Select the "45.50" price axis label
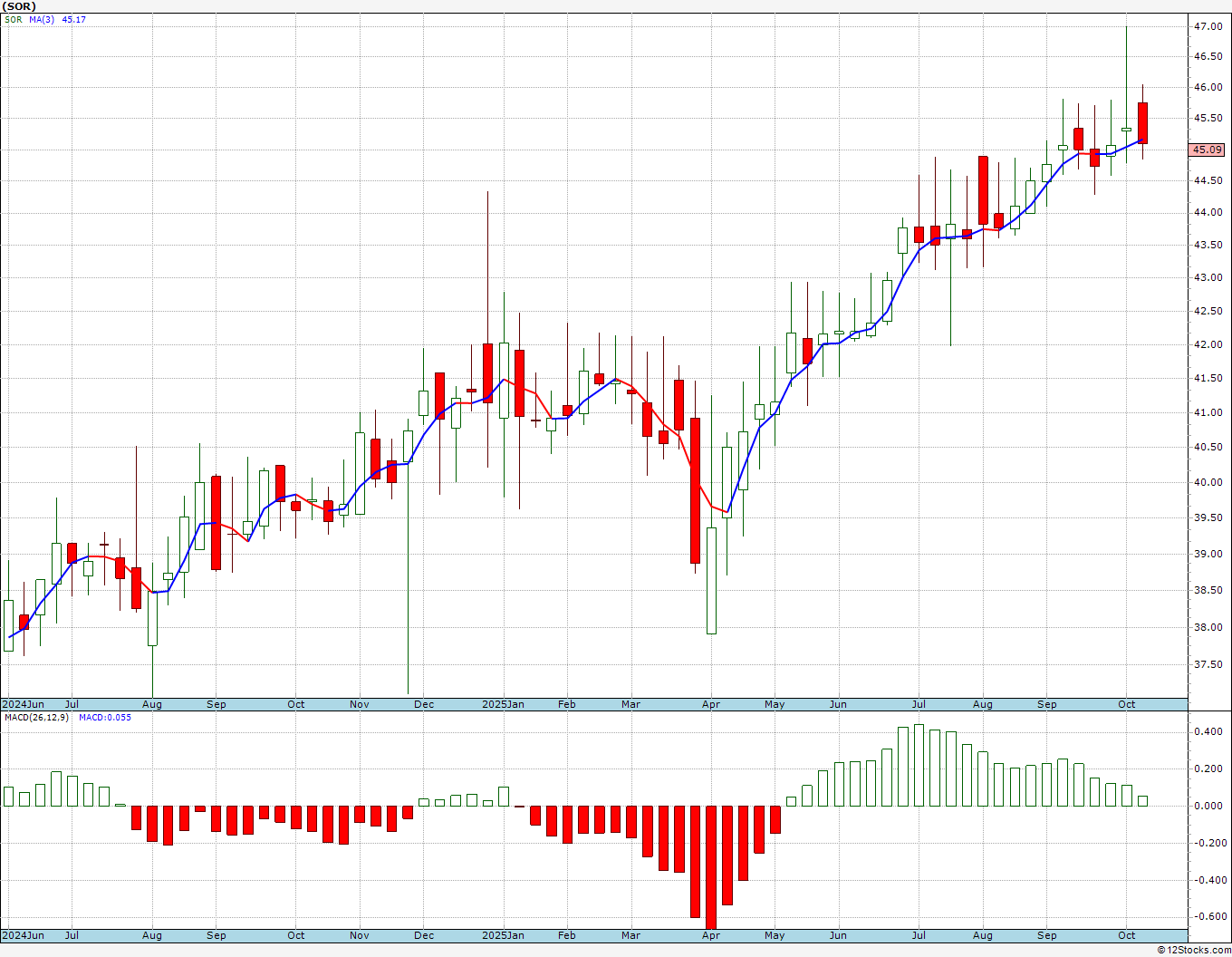 1208,119
